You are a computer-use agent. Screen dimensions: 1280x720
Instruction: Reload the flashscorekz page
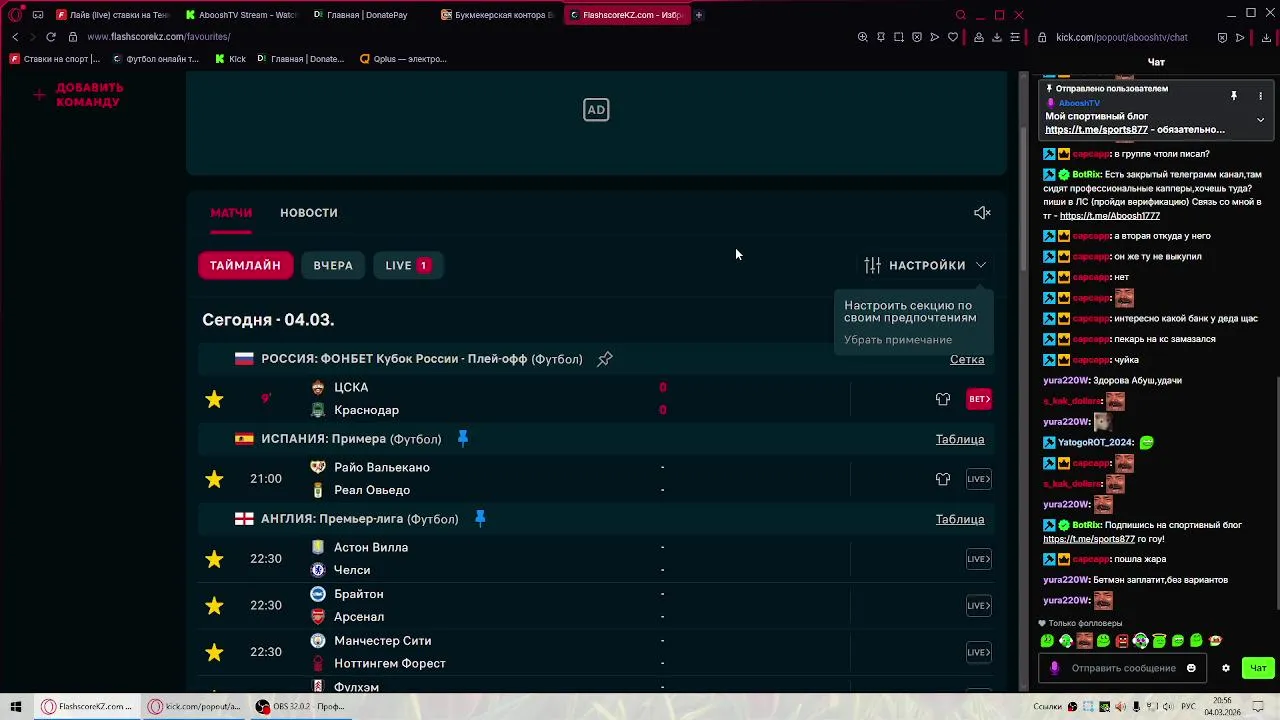pos(51,37)
